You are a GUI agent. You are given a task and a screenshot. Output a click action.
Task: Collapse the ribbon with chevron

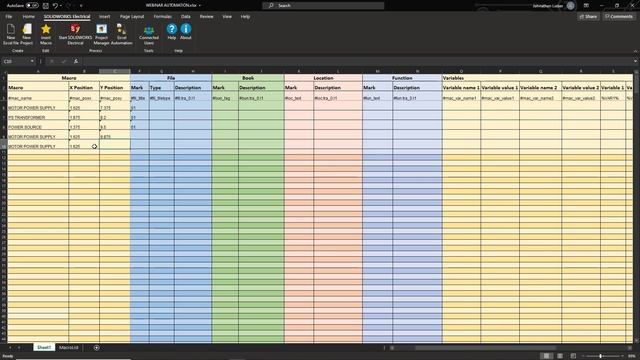point(635,51)
